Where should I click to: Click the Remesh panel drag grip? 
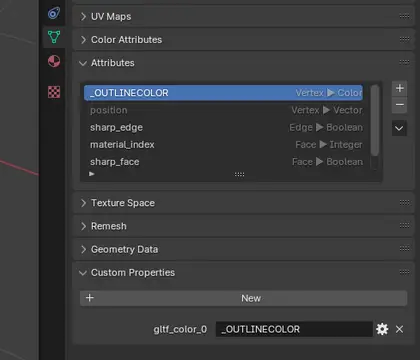[404, 226]
